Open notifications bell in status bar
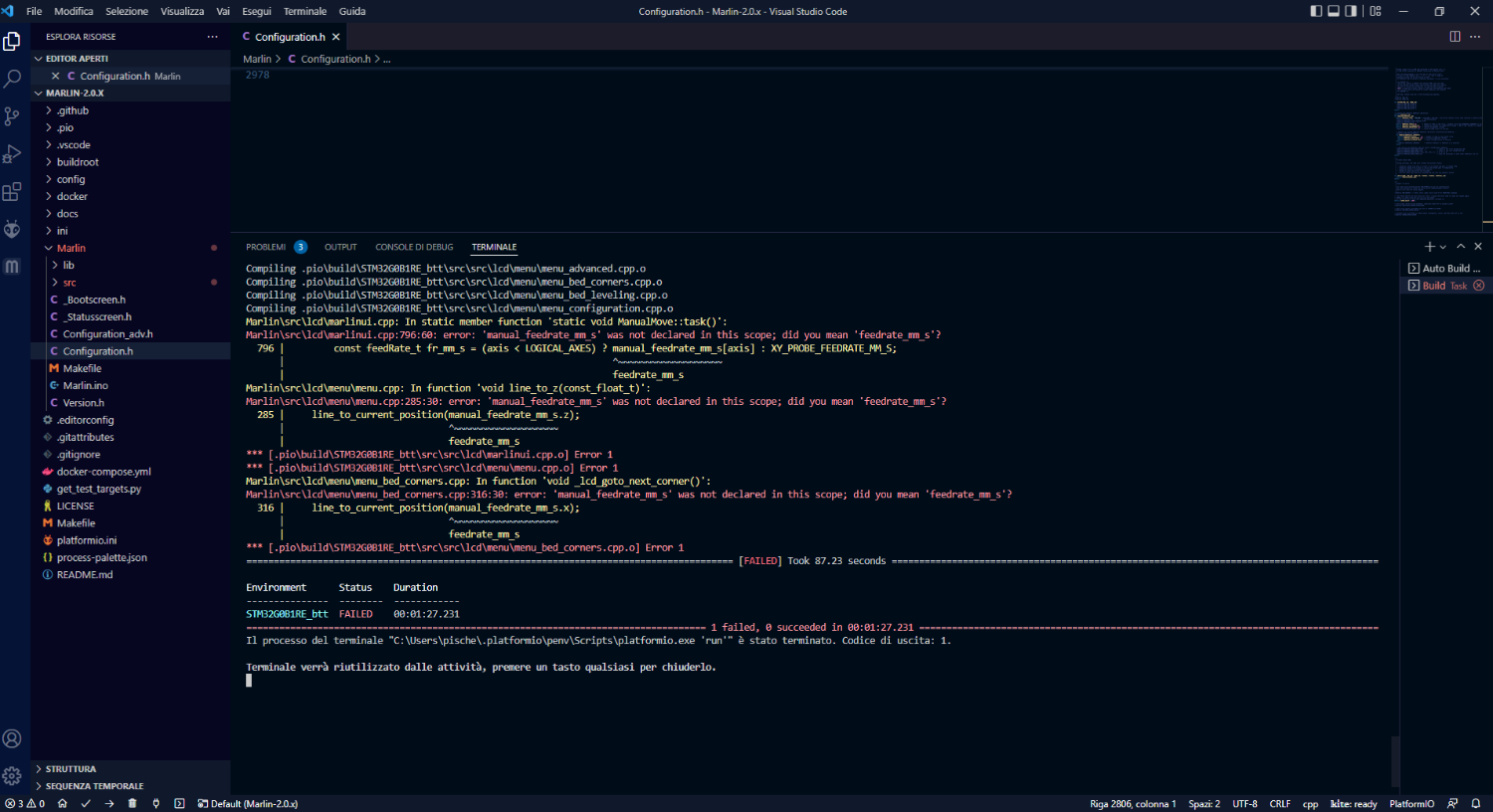Screen dimensions: 1493x812 [x=1478, y=804]
